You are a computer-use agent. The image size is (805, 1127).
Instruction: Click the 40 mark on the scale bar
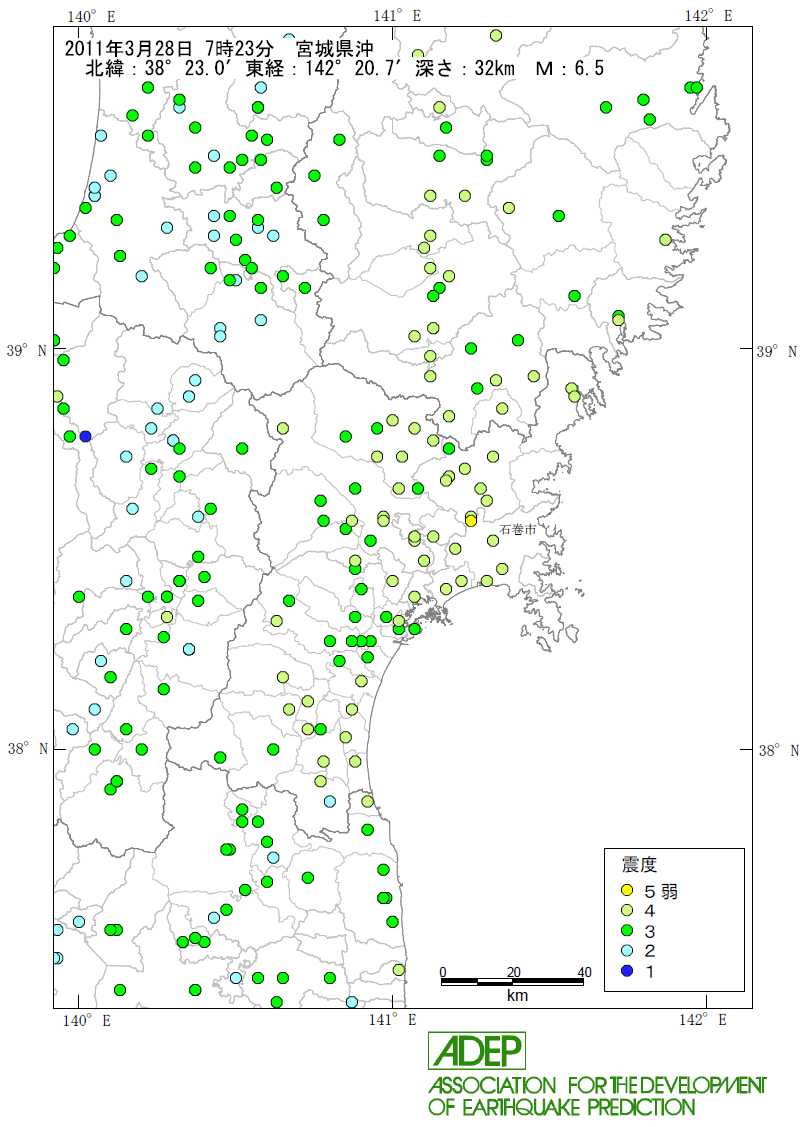[584, 972]
